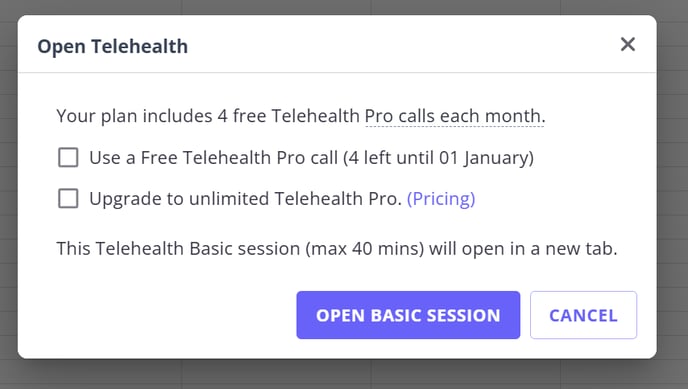Enable the Upgrade to unlimited Telehealth Pro checkbox

pos(68,199)
